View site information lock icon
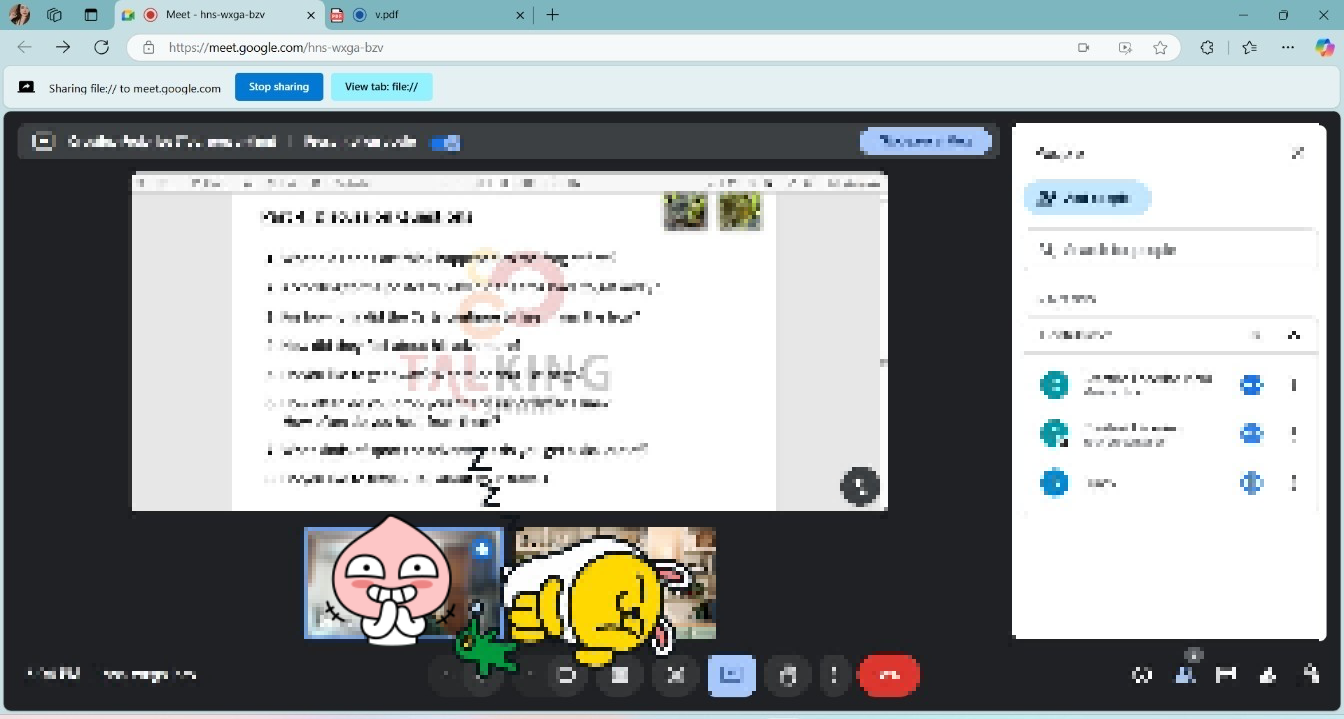 click(x=149, y=48)
